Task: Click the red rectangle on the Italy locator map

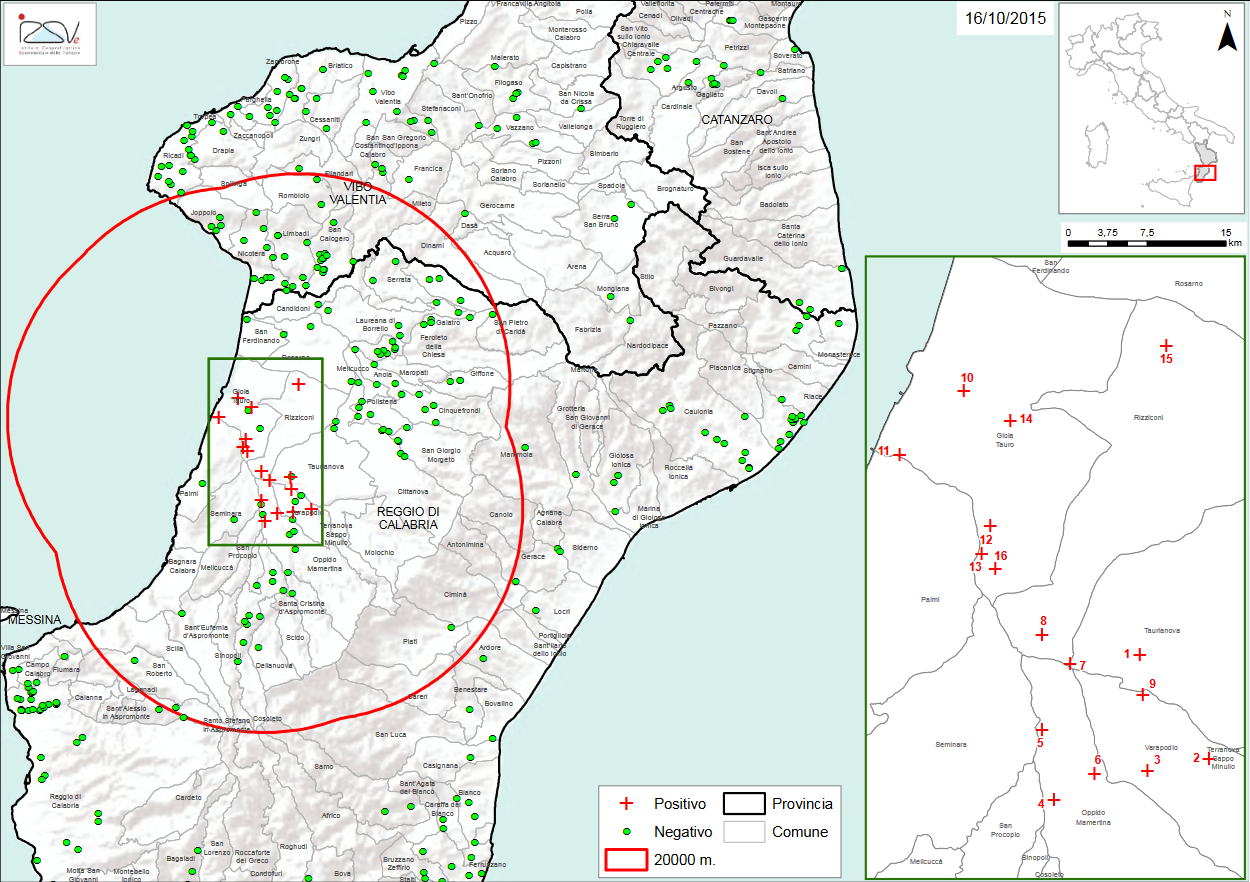Action: 1205,173
